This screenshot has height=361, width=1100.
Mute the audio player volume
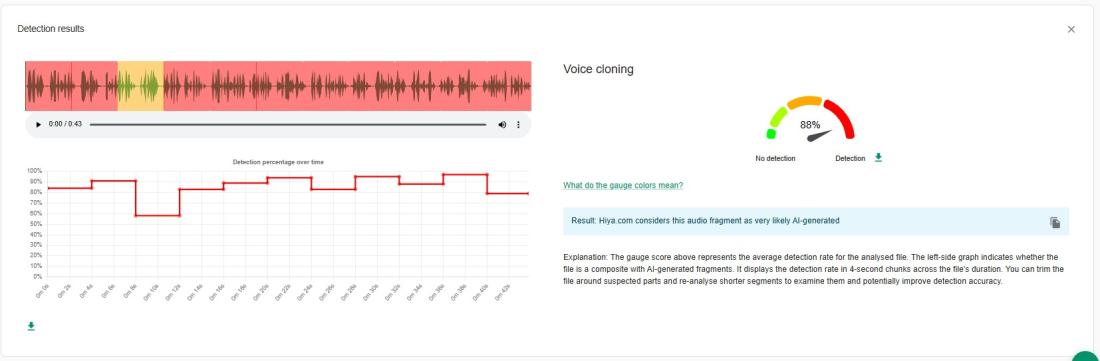point(502,124)
